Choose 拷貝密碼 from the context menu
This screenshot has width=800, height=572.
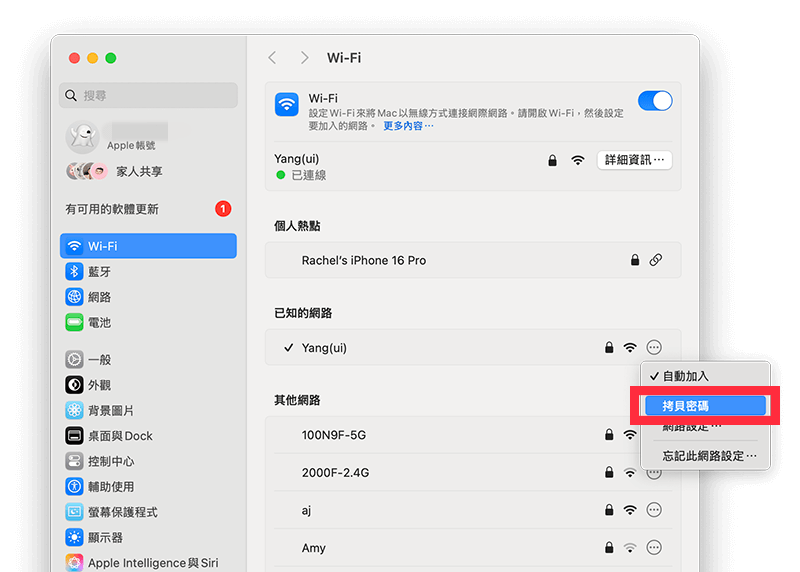(x=705, y=406)
